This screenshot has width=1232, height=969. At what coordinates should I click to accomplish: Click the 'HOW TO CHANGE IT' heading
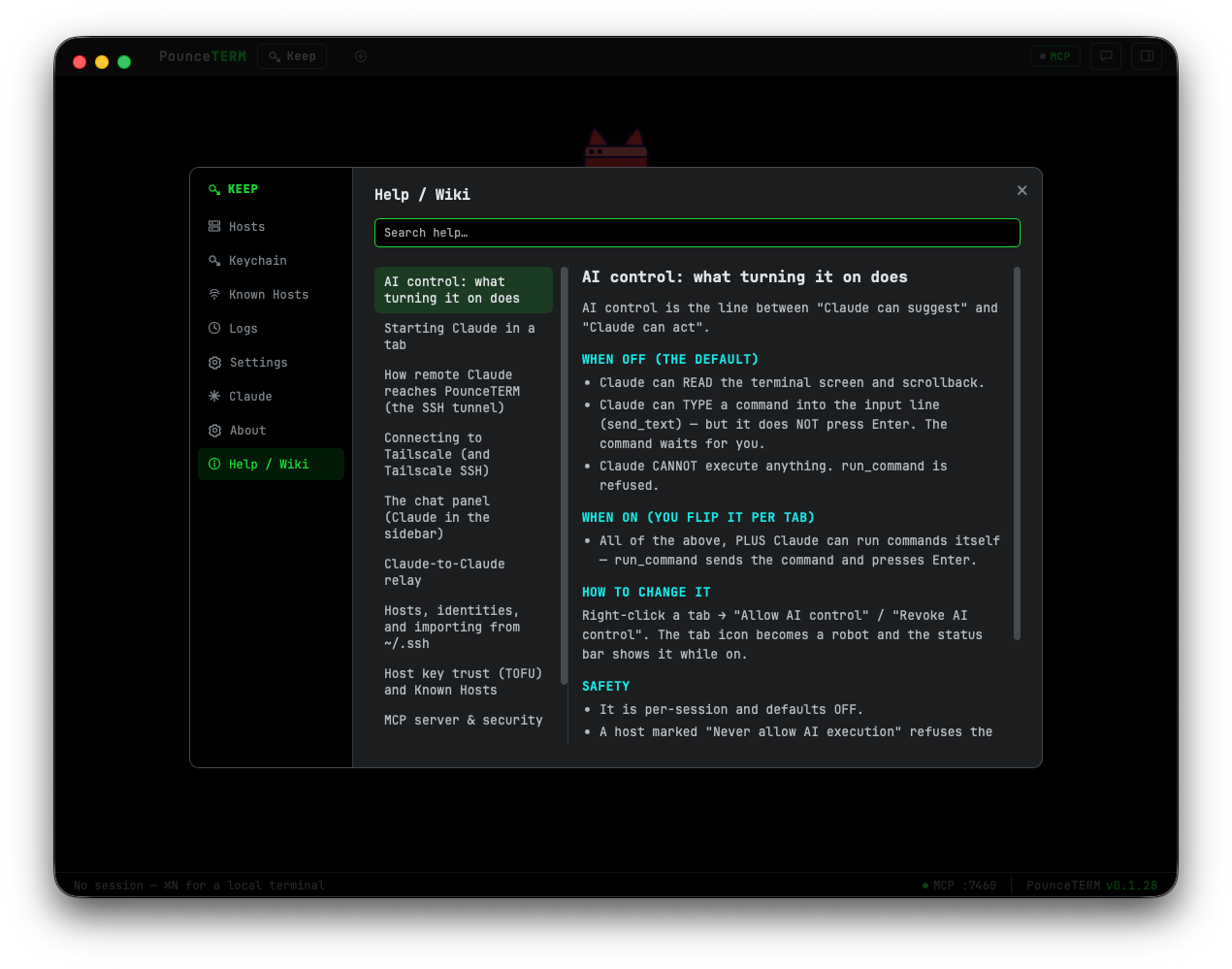tap(646, 592)
